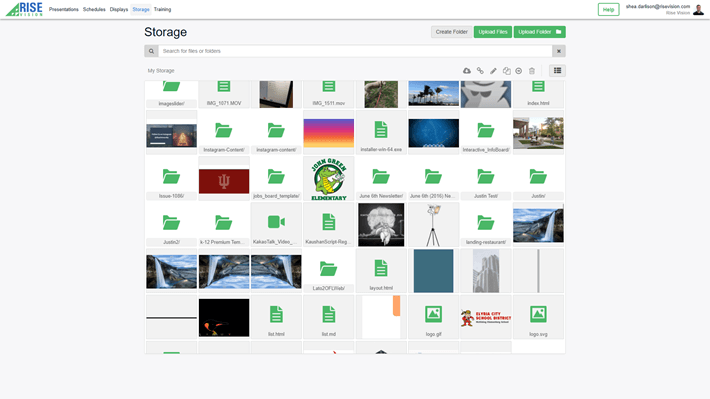Click the Upload Files button
This screenshot has width=710, height=399.
[493, 32]
